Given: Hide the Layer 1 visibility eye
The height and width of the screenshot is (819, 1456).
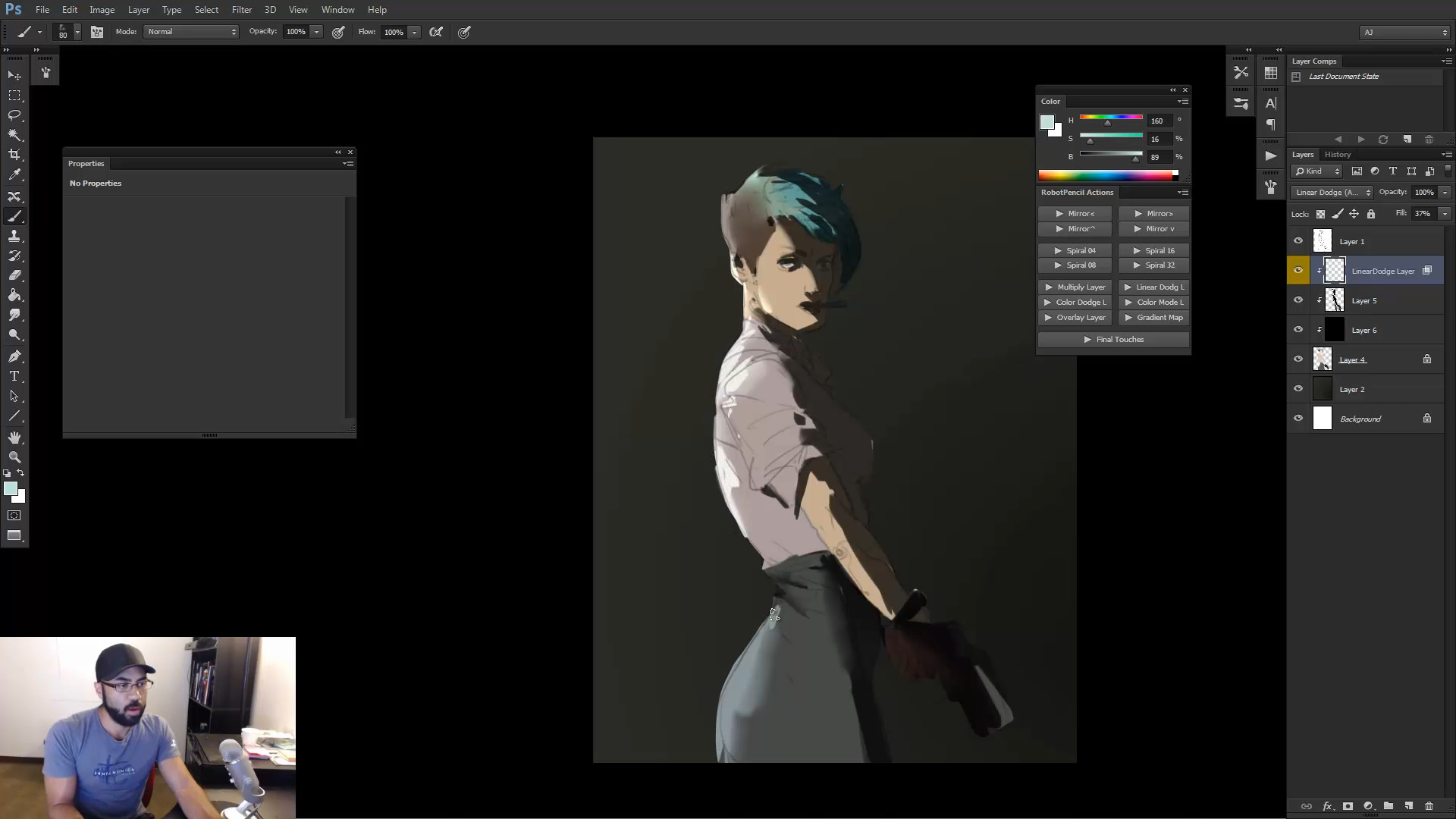Looking at the screenshot, I should tap(1298, 241).
